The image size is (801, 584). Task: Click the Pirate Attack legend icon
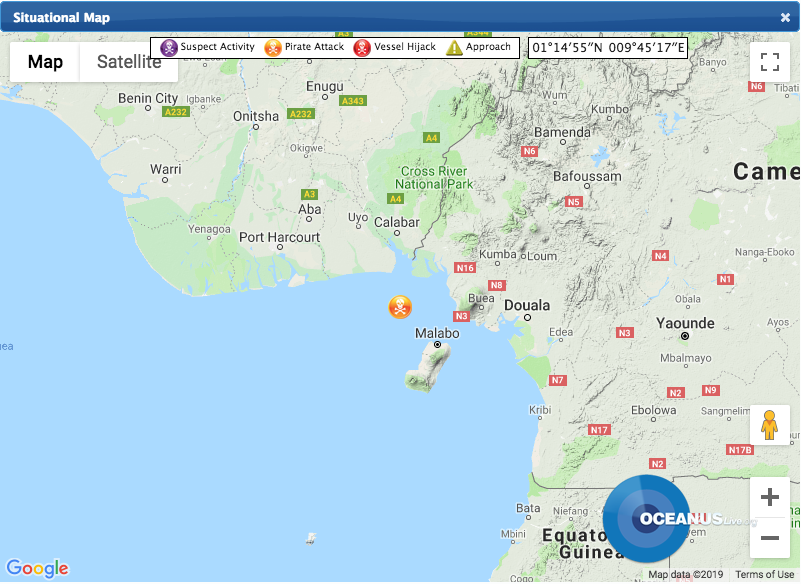click(x=273, y=48)
